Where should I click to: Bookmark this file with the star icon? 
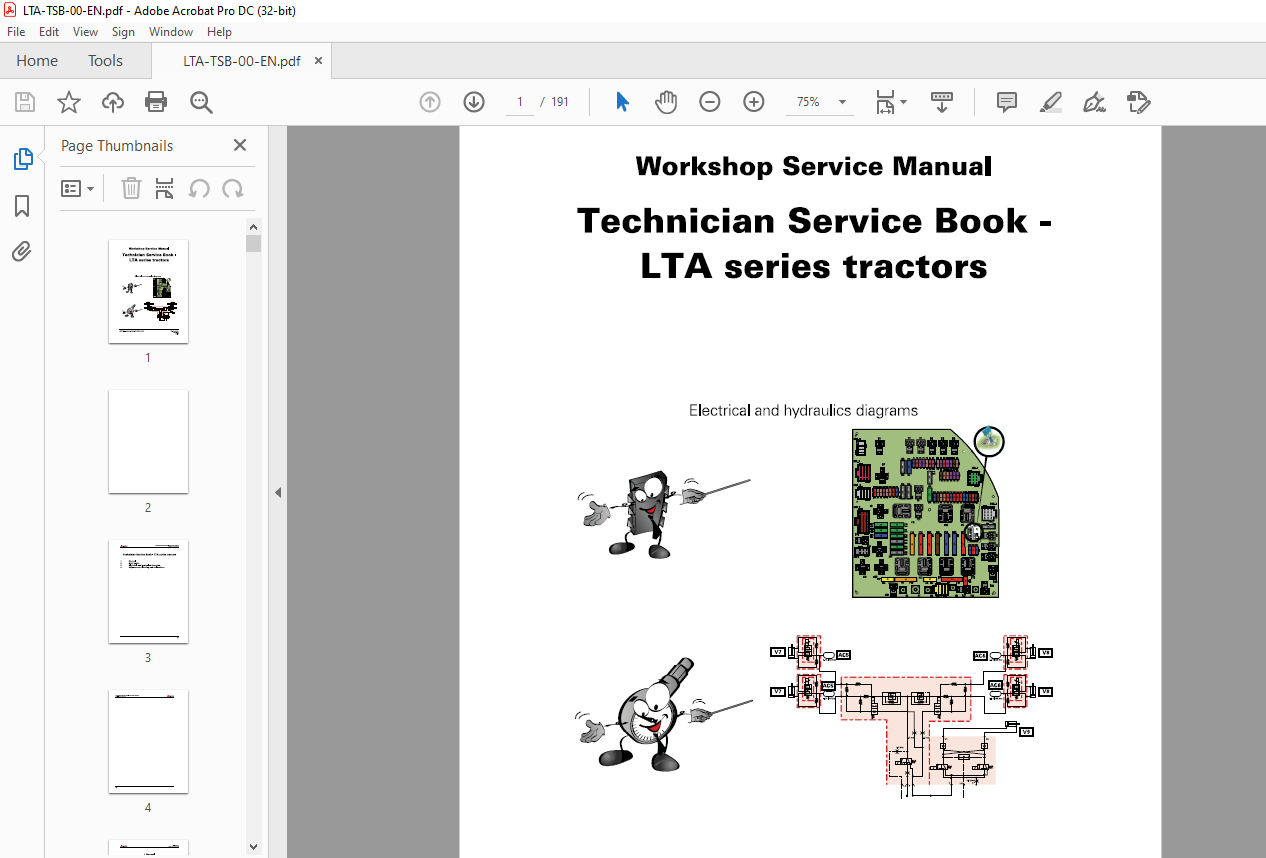pos(69,102)
